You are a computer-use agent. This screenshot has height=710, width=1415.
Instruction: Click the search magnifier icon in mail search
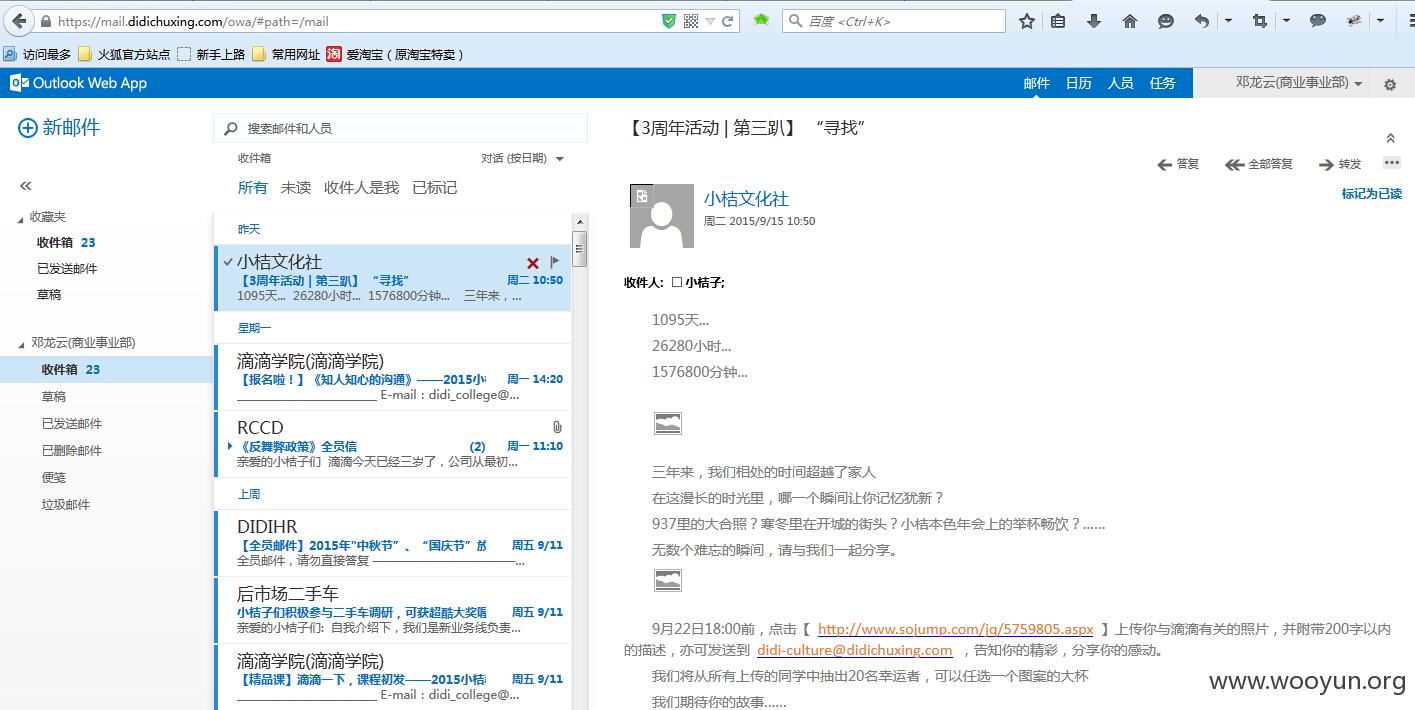click(x=231, y=128)
